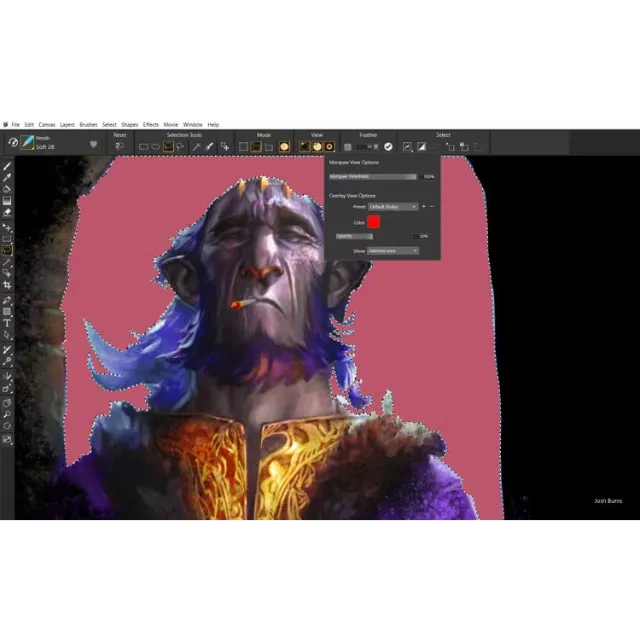Select the Magic Wand tool in toolbox
The width and height of the screenshot is (640, 640).
7,262
